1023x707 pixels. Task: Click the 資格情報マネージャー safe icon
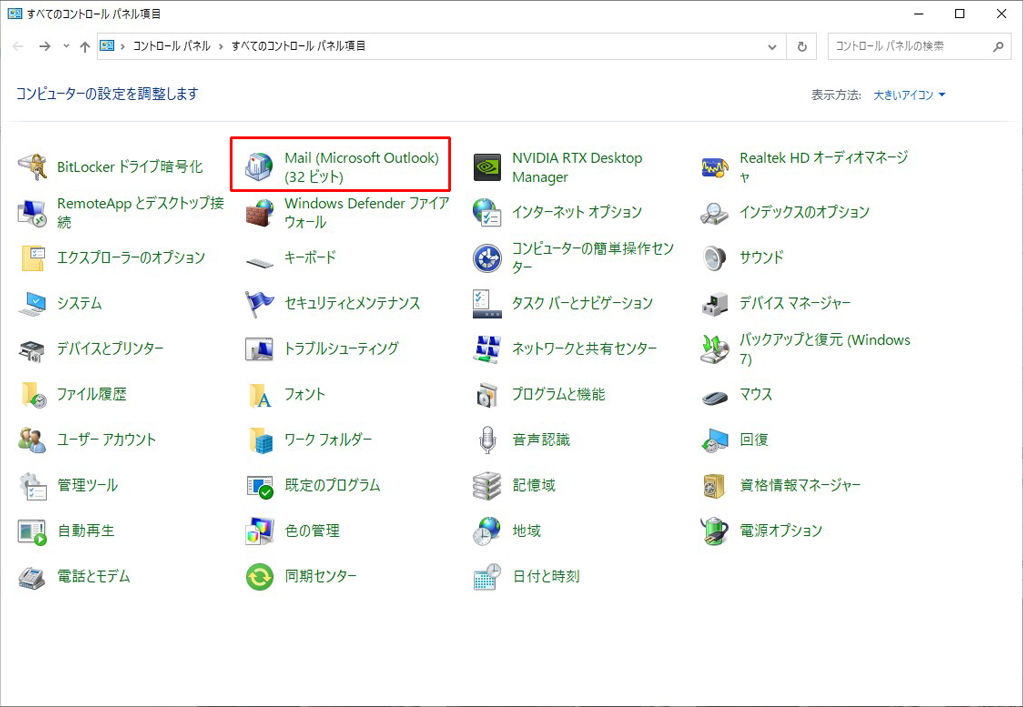[x=714, y=487]
